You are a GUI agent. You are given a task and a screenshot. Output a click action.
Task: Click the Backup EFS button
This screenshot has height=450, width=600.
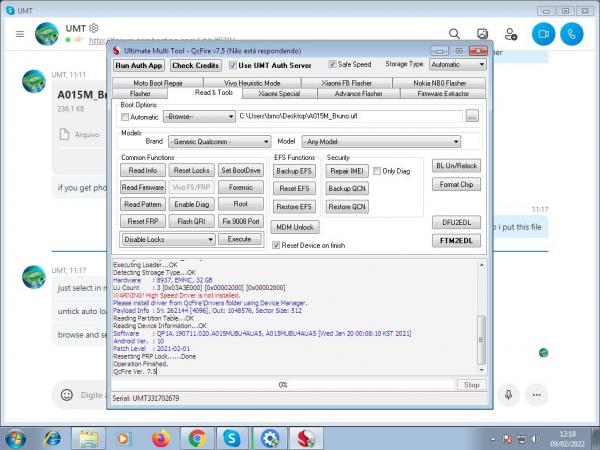[x=294, y=171]
